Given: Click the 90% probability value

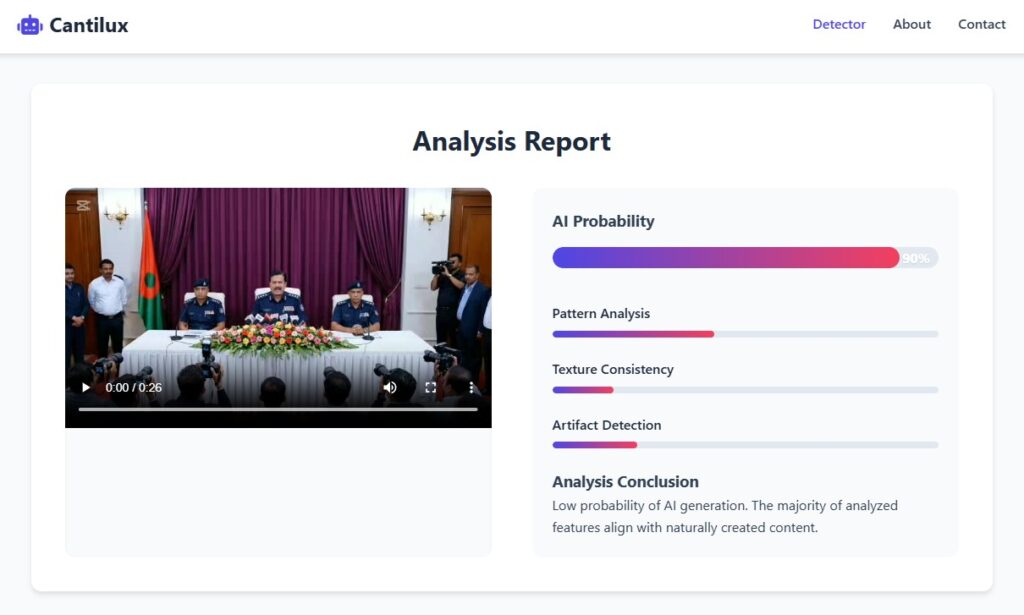Looking at the screenshot, I should [916, 259].
